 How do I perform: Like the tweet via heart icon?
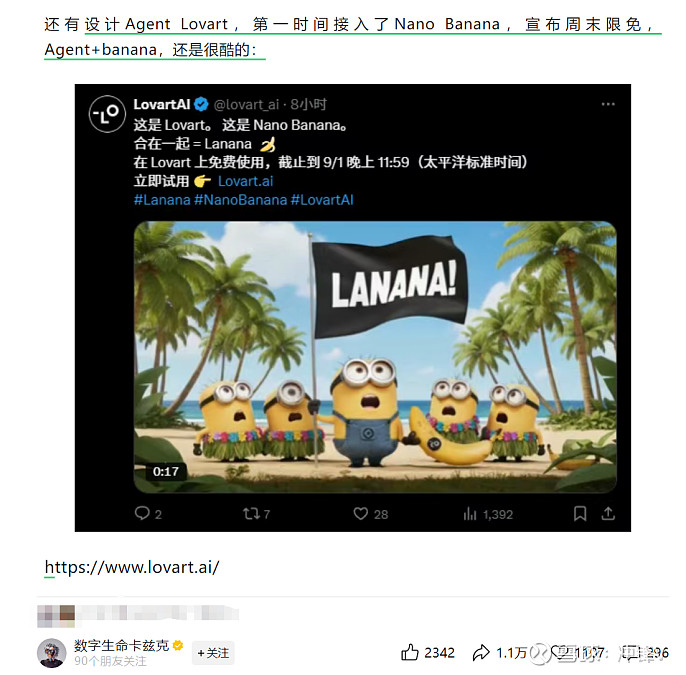360,514
